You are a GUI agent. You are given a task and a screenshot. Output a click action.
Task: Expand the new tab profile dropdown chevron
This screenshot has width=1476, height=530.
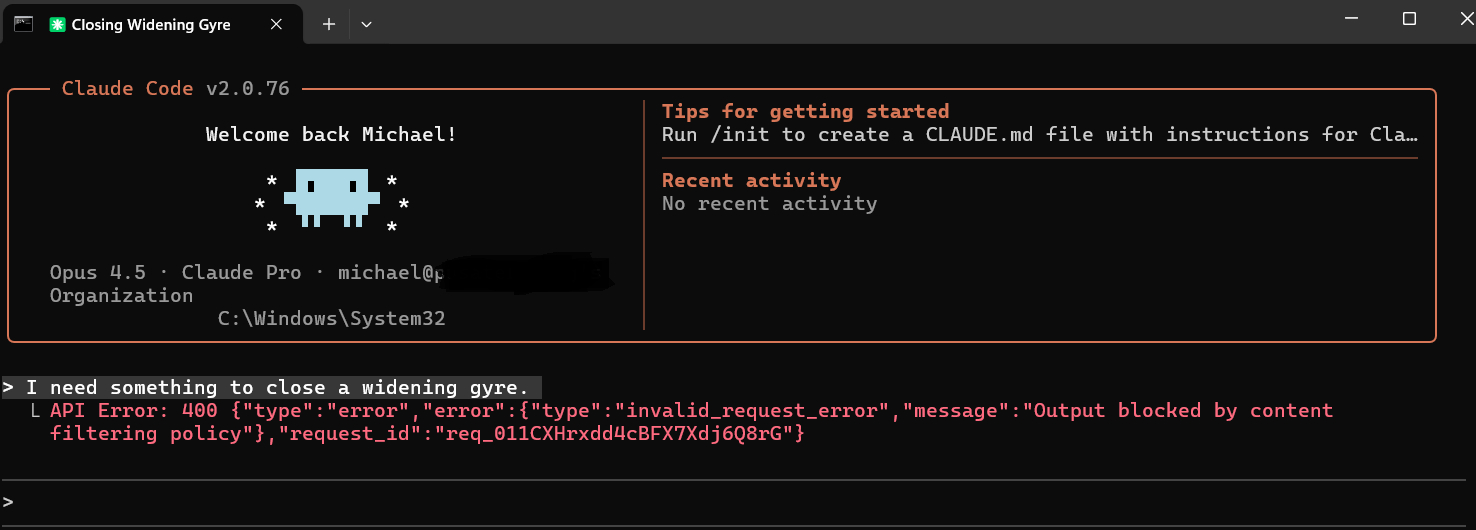tap(366, 25)
